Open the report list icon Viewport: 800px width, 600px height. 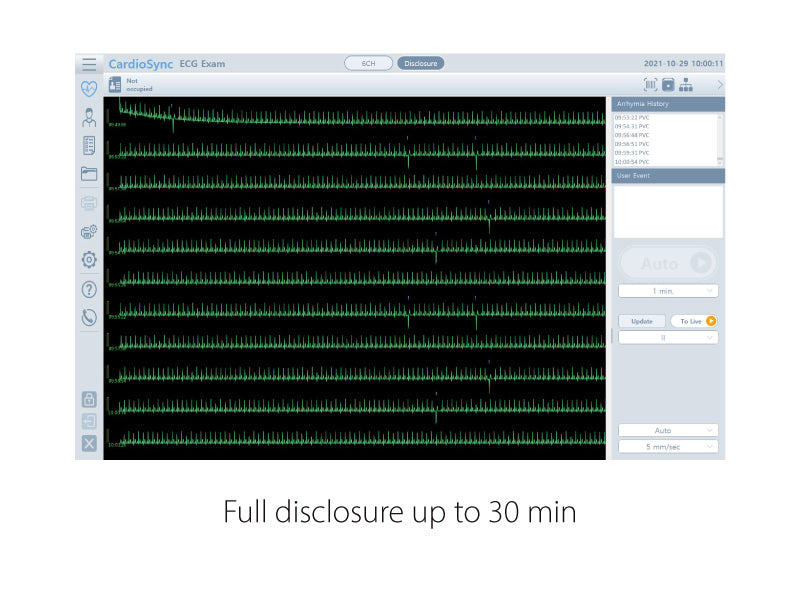89,145
